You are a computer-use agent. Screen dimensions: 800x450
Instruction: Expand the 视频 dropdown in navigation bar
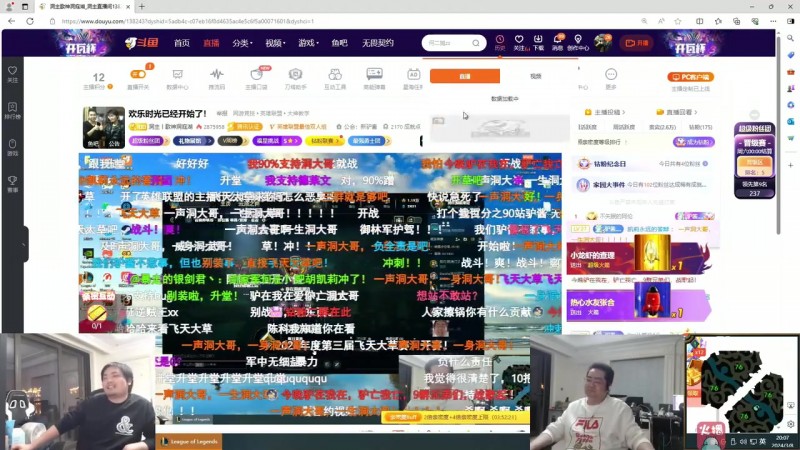click(x=274, y=43)
